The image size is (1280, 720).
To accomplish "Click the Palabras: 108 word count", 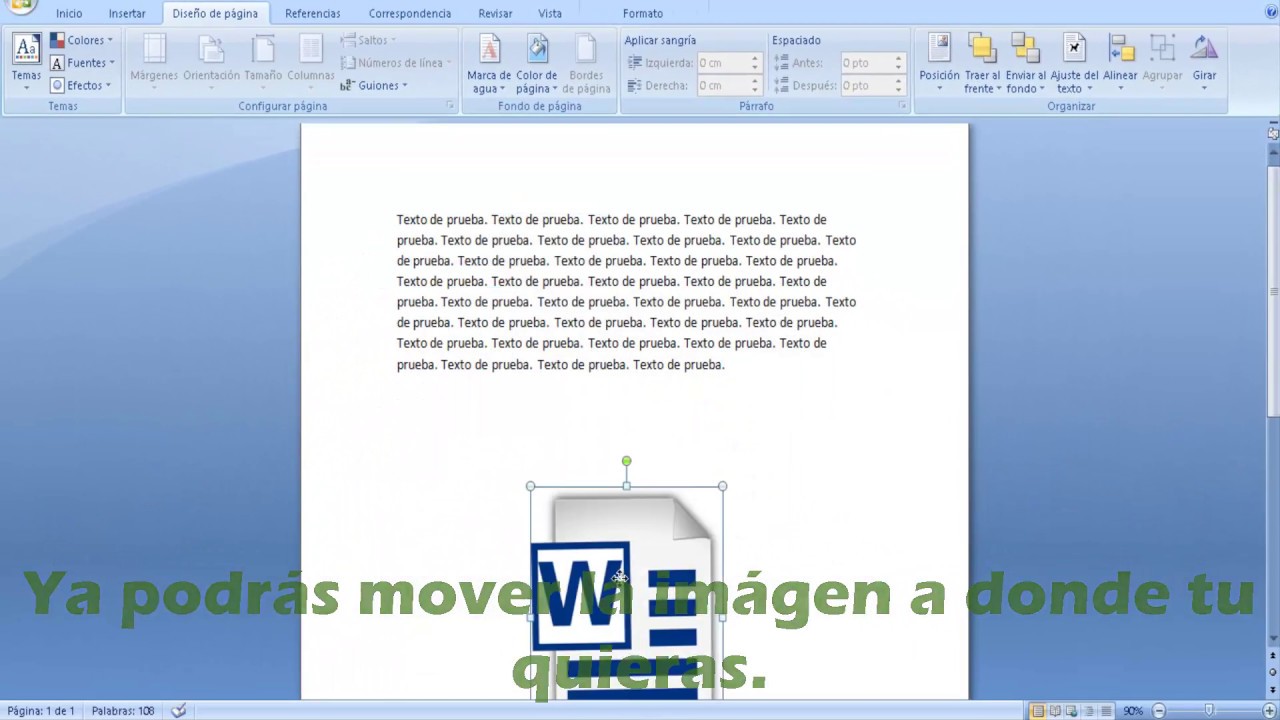I will (x=123, y=711).
